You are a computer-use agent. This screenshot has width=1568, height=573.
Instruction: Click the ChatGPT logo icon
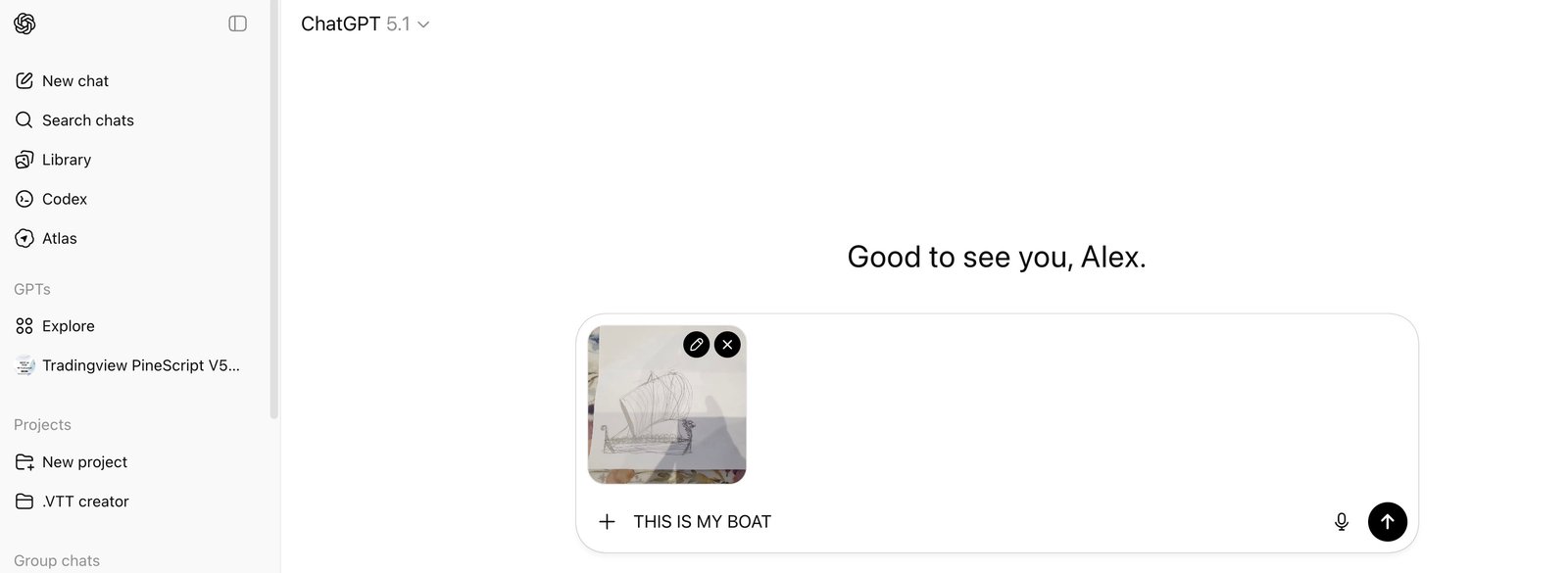24,24
